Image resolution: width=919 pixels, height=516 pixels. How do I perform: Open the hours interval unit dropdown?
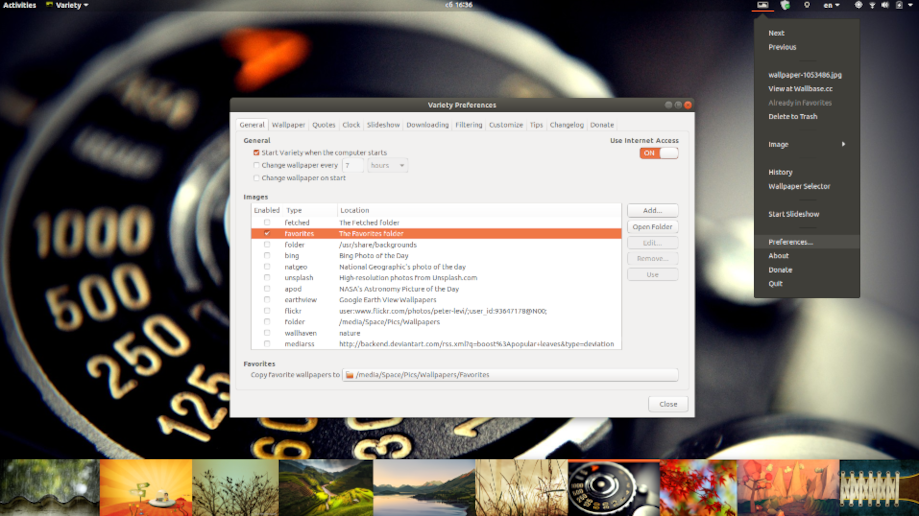(x=388, y=165)
